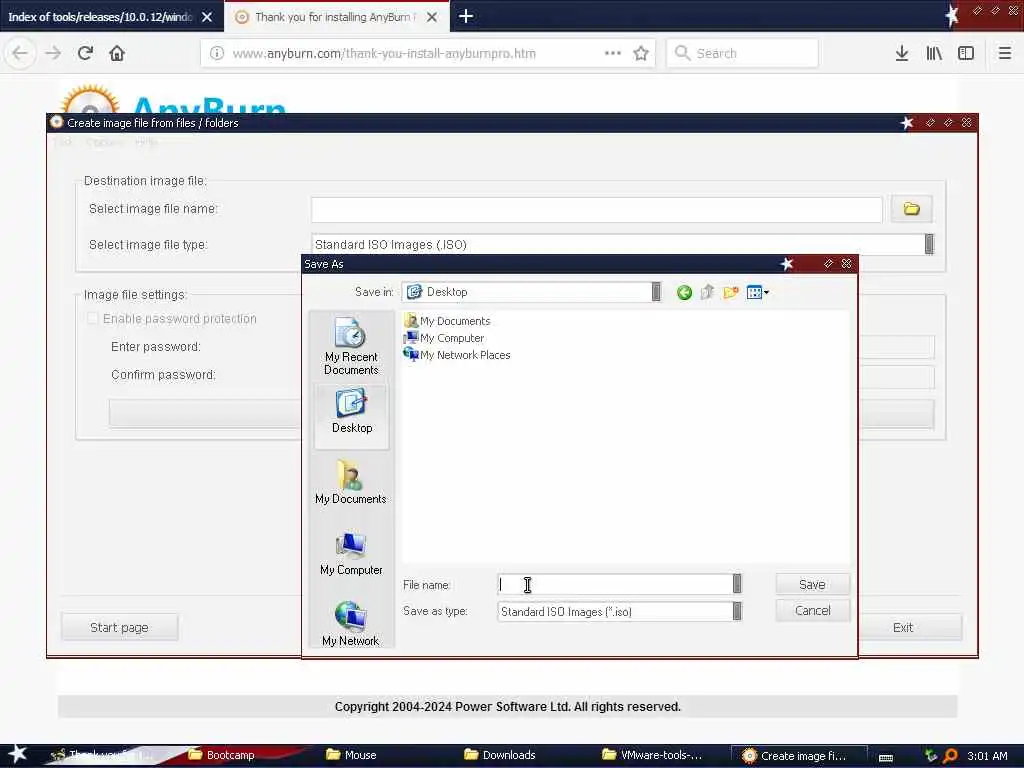Click the Firefox Search box
The height and width of the screenshot is (768, 1024).
743,53
